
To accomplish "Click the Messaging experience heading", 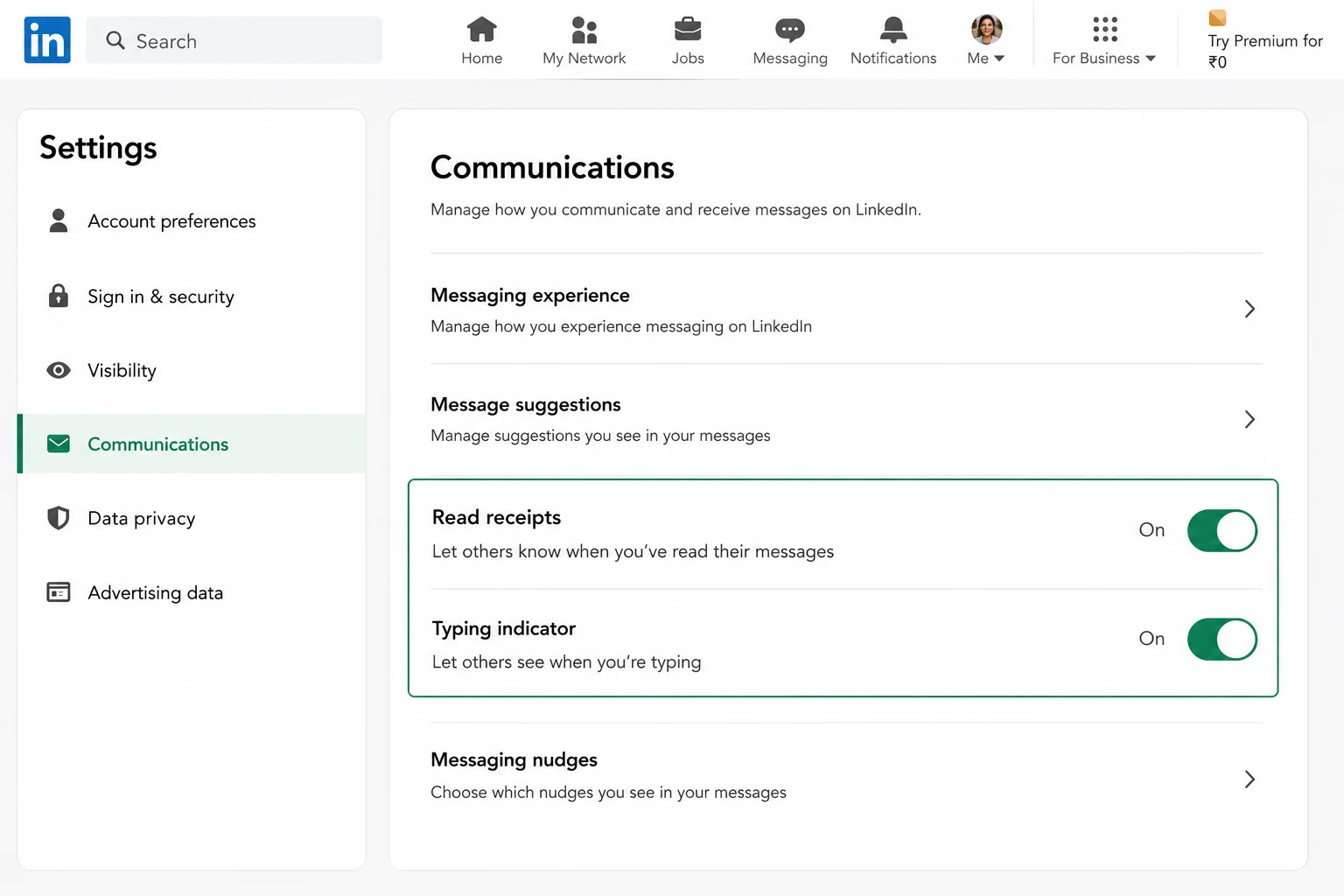I will tap(530, 295).
